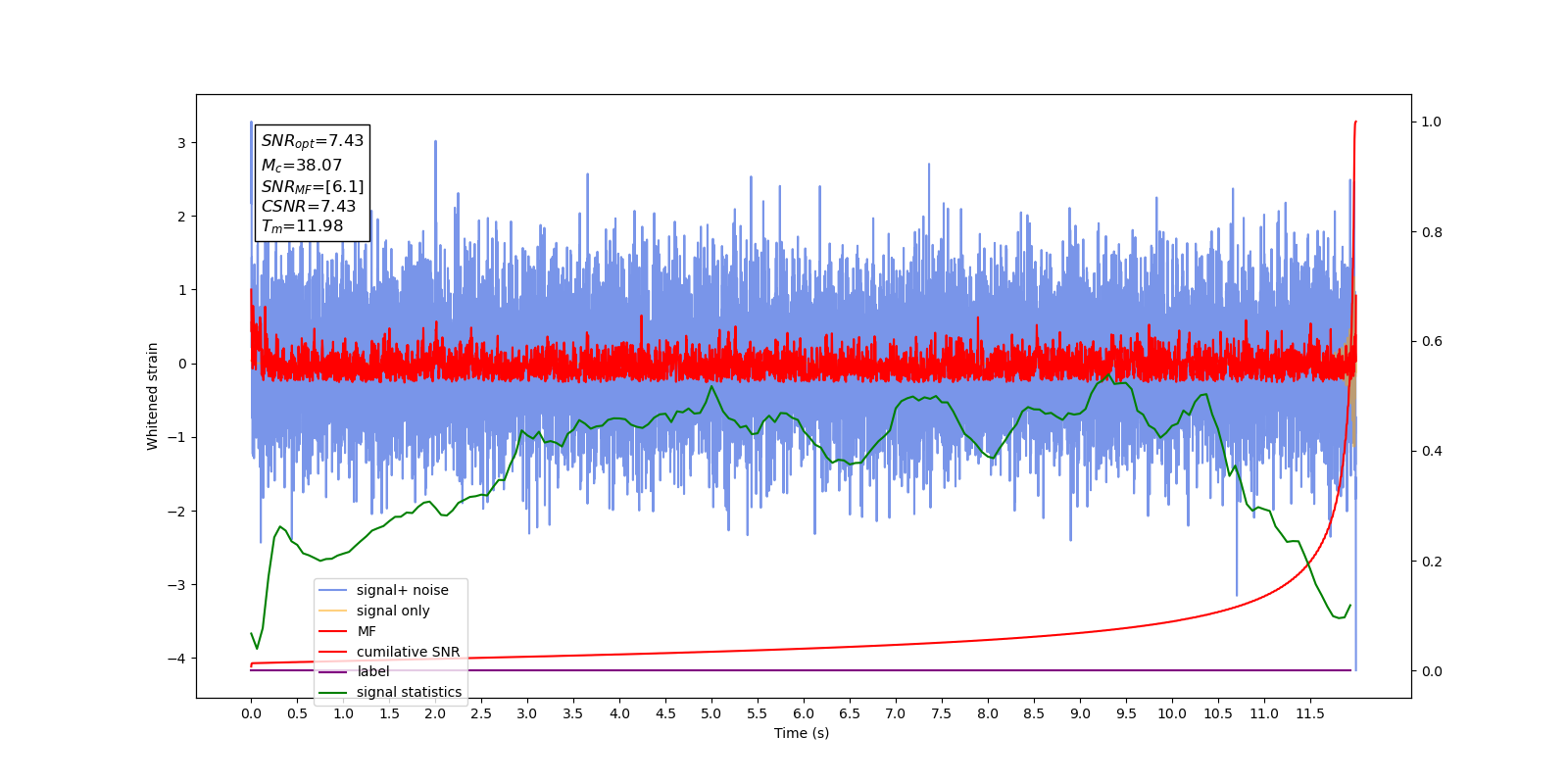Click the SNR MF=[6.1] annotation

tap(313, 186)
